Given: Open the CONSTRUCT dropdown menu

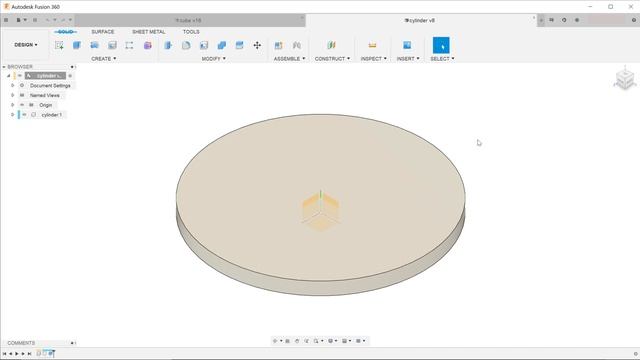Looking at the screenshot, I should click(x=332, y=59).
